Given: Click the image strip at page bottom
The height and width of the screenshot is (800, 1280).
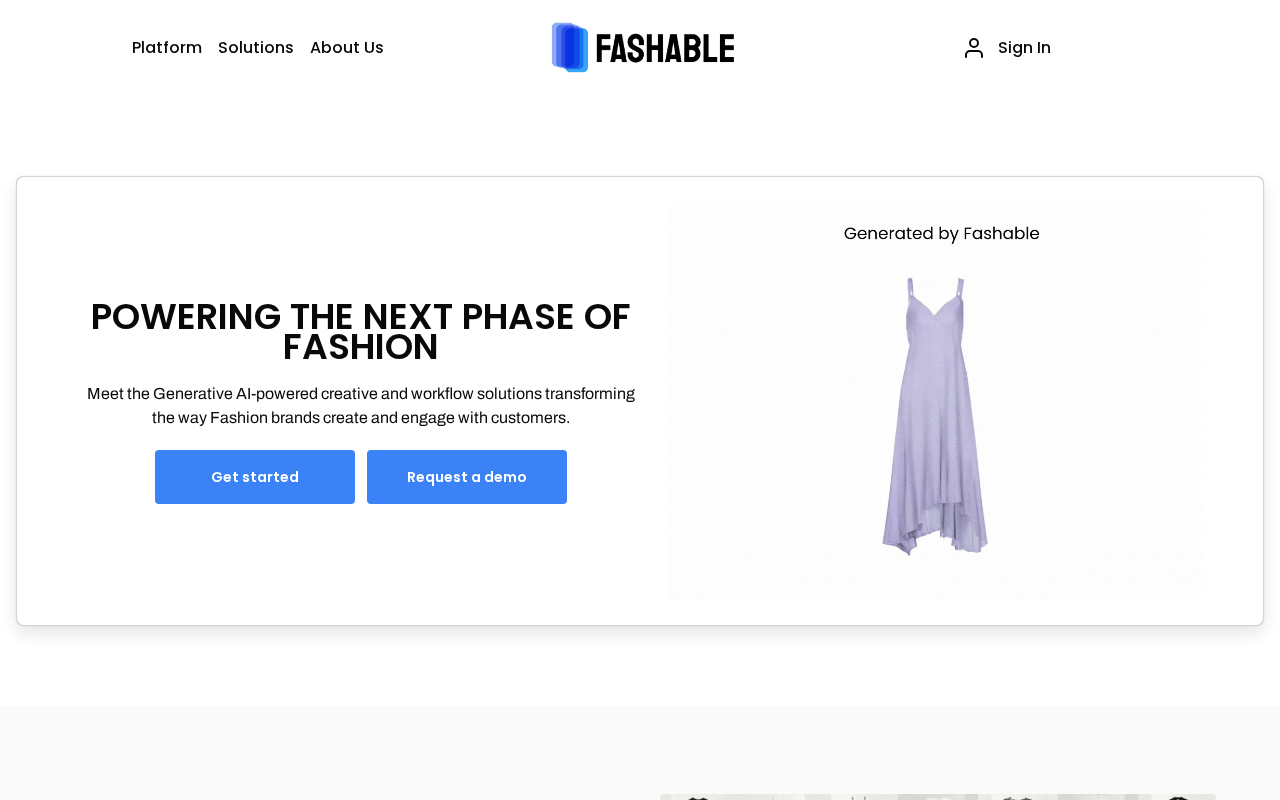Looking at the screenshot, I should tap(937, 796).
